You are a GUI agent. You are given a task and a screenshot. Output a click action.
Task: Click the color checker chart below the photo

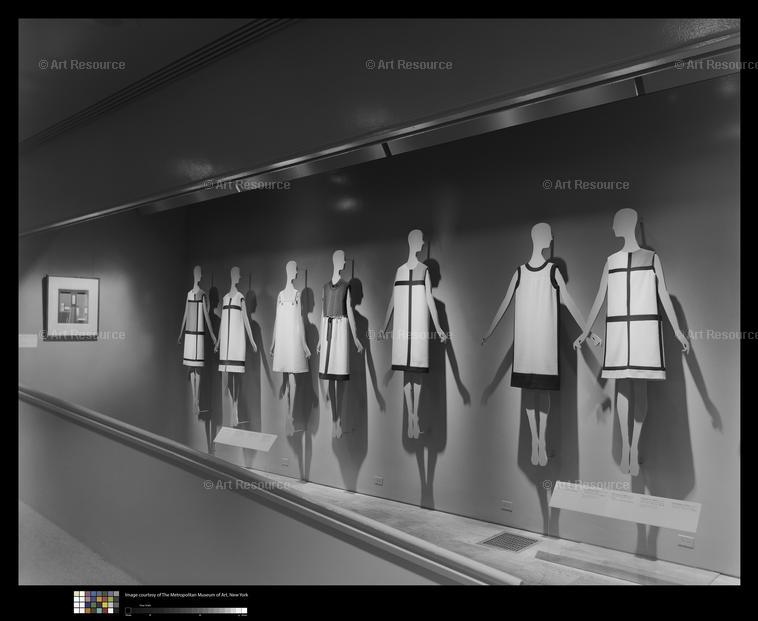[96, 602]
